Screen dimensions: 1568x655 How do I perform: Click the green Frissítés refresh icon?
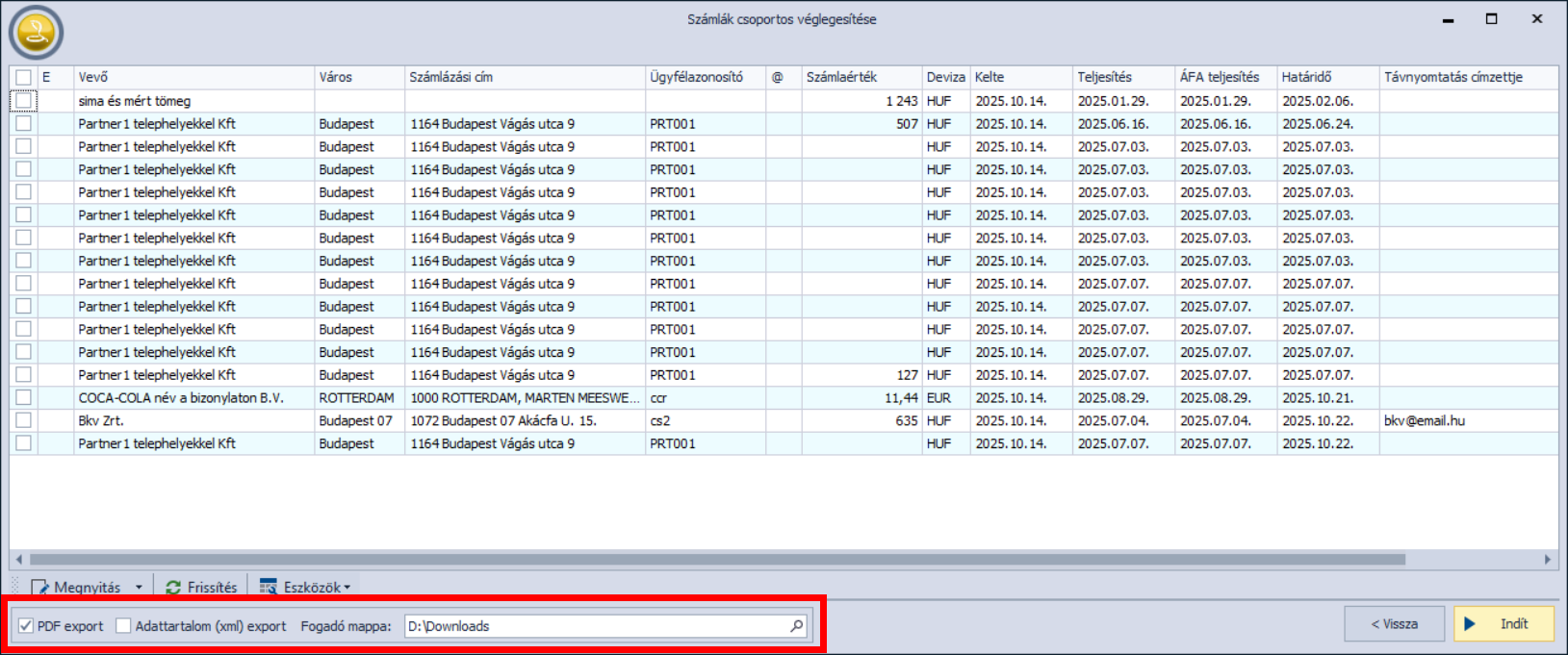pyautogui.click(x=173, y=588)
